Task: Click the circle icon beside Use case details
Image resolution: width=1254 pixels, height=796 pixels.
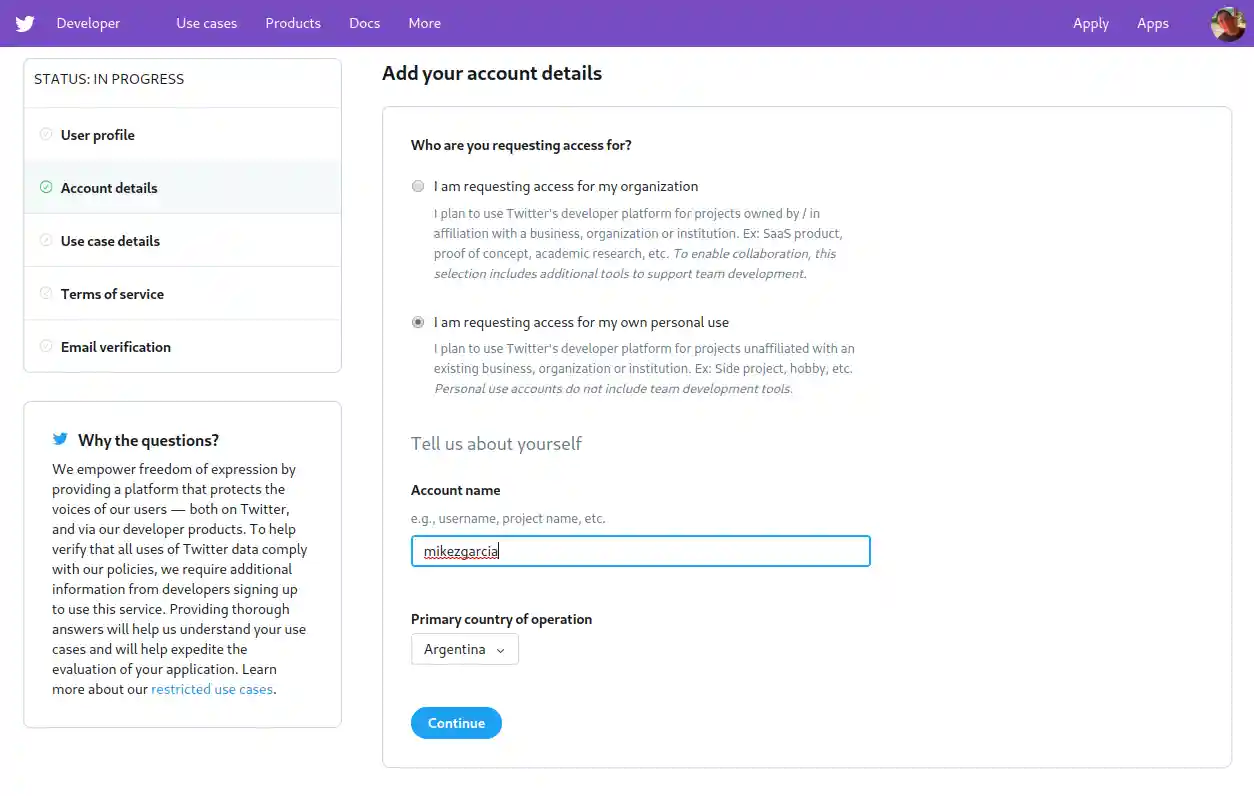Action: point(46,240)
